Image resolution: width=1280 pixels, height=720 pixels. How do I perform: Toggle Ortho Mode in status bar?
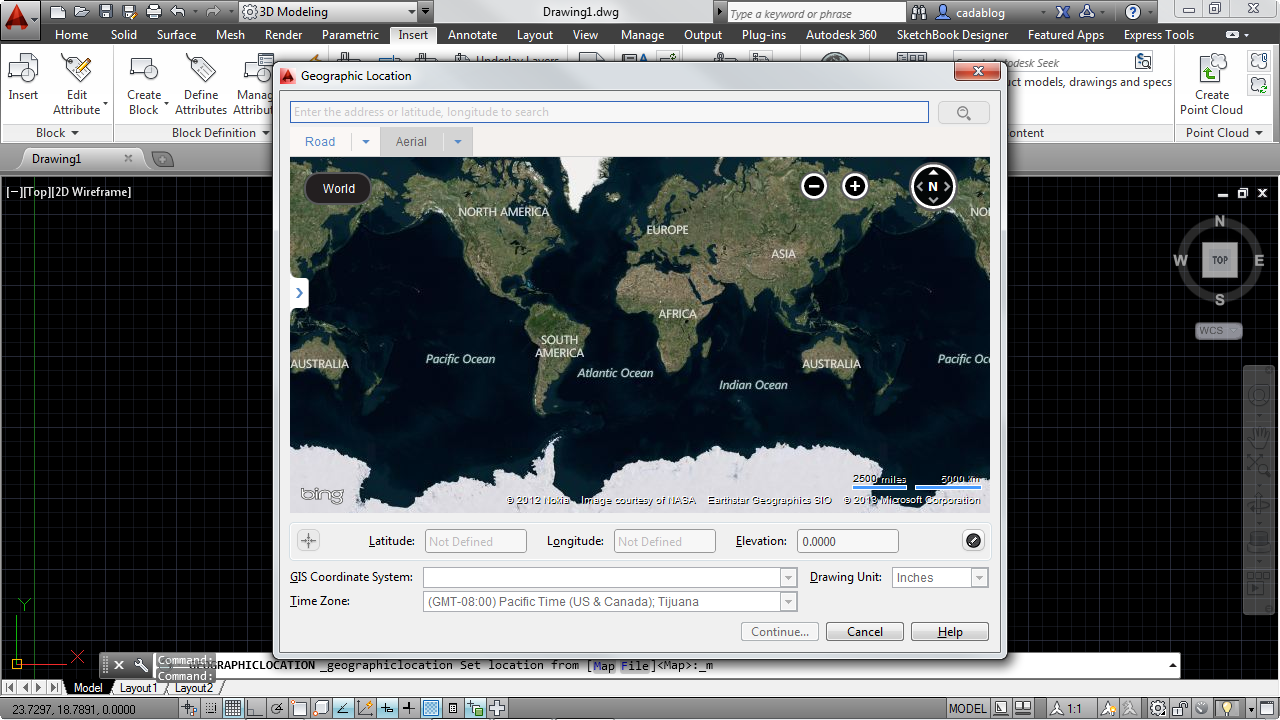click(254, 709)
